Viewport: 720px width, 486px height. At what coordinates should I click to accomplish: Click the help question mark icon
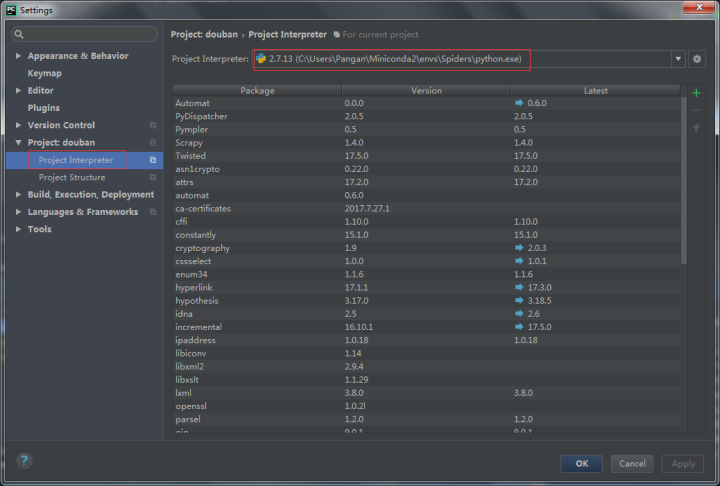point(24,461)
